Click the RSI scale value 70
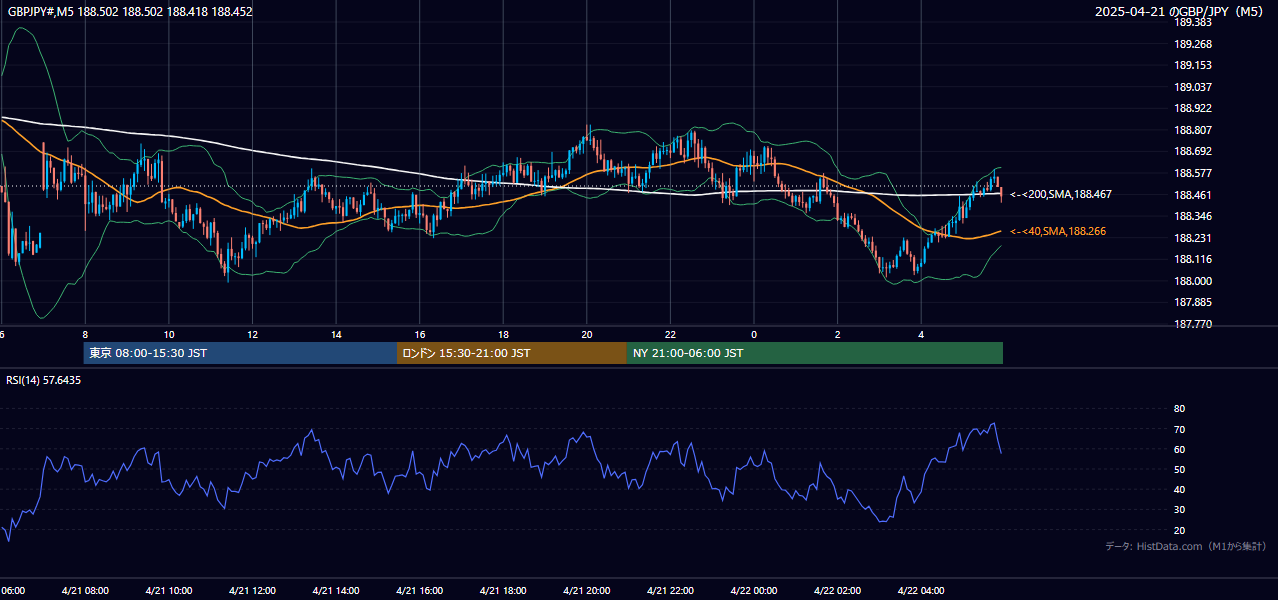1278x600 pixels. (1179, 429)
